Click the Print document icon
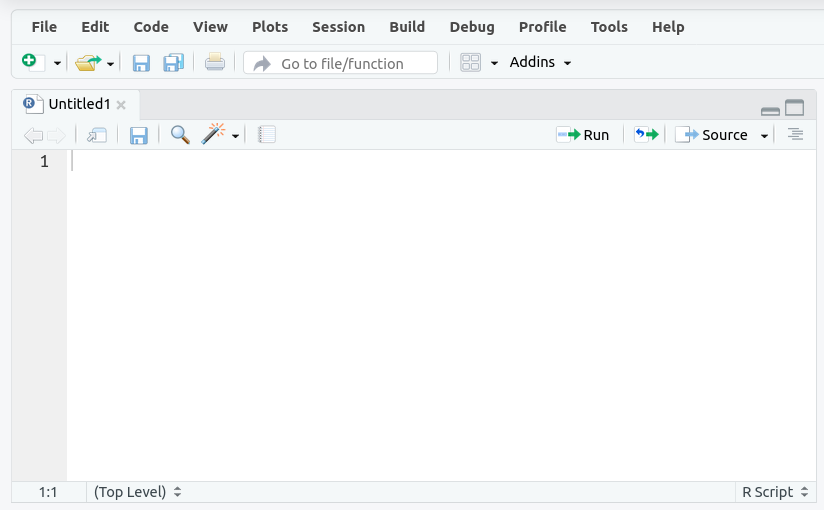 pyautogui.click(x=215, y=63)
